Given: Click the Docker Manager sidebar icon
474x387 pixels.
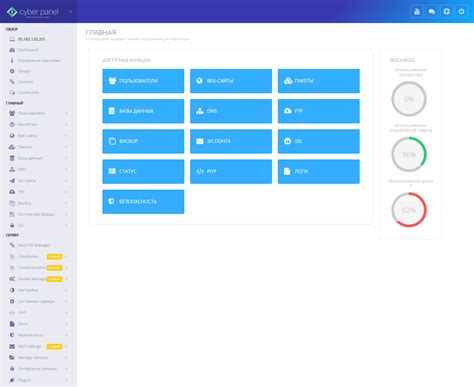Looking at the screenshot, I should [12, 279].
